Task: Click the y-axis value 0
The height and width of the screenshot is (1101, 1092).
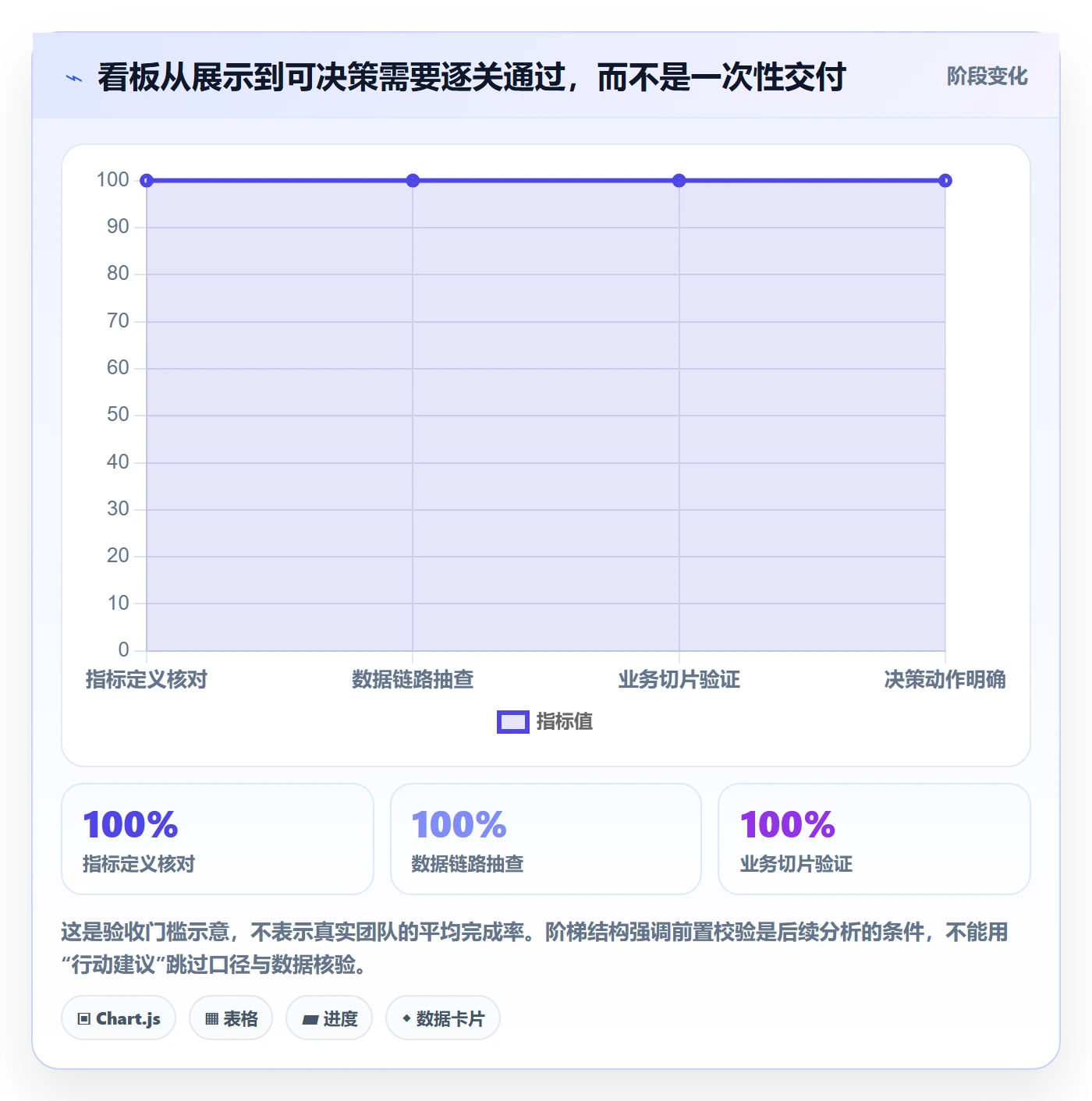Action: pyautogui.click(x=123, y=650)
